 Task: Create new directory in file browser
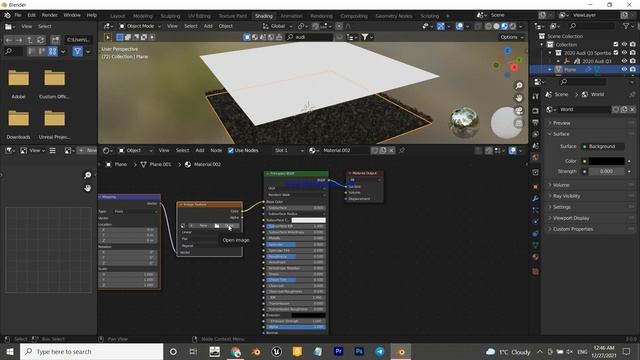click(x=55, y=40)
